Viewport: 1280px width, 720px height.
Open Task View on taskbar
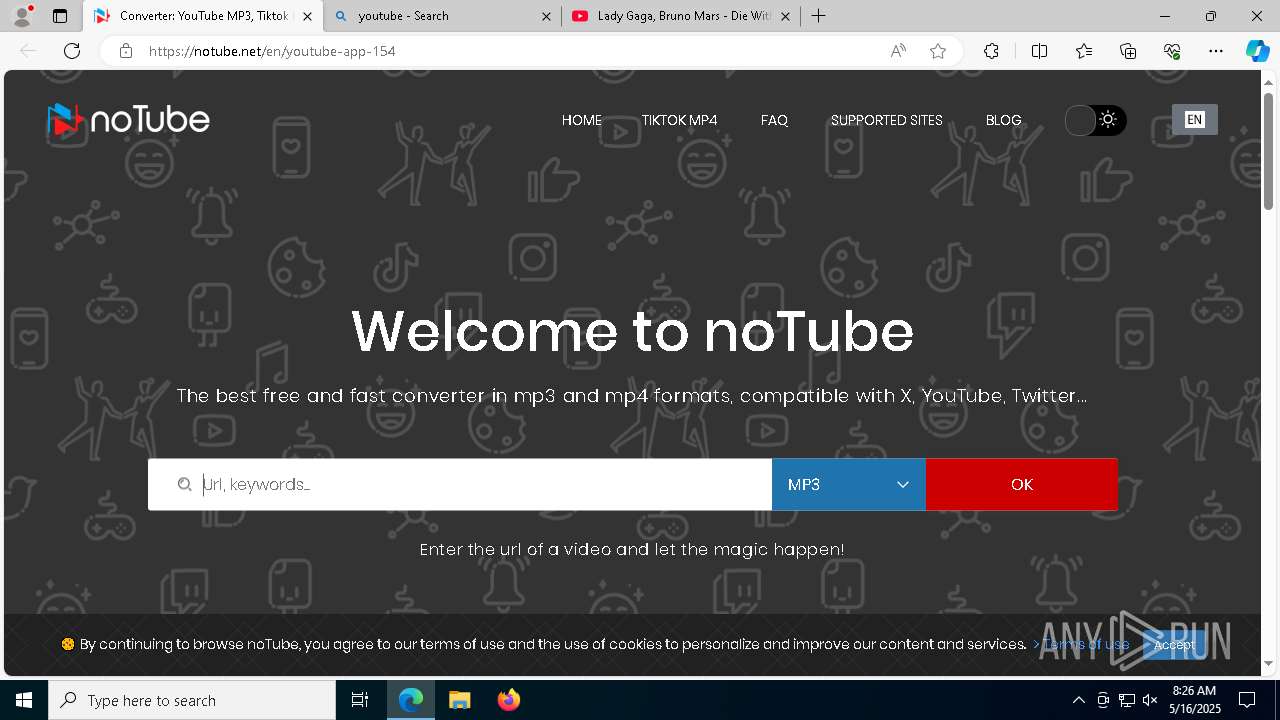pyautogui.click(x=360, y=700)
